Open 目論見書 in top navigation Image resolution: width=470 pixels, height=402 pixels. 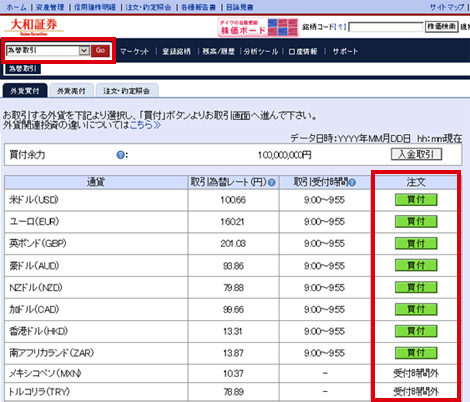pyautogui.click(x=239, y=7)
